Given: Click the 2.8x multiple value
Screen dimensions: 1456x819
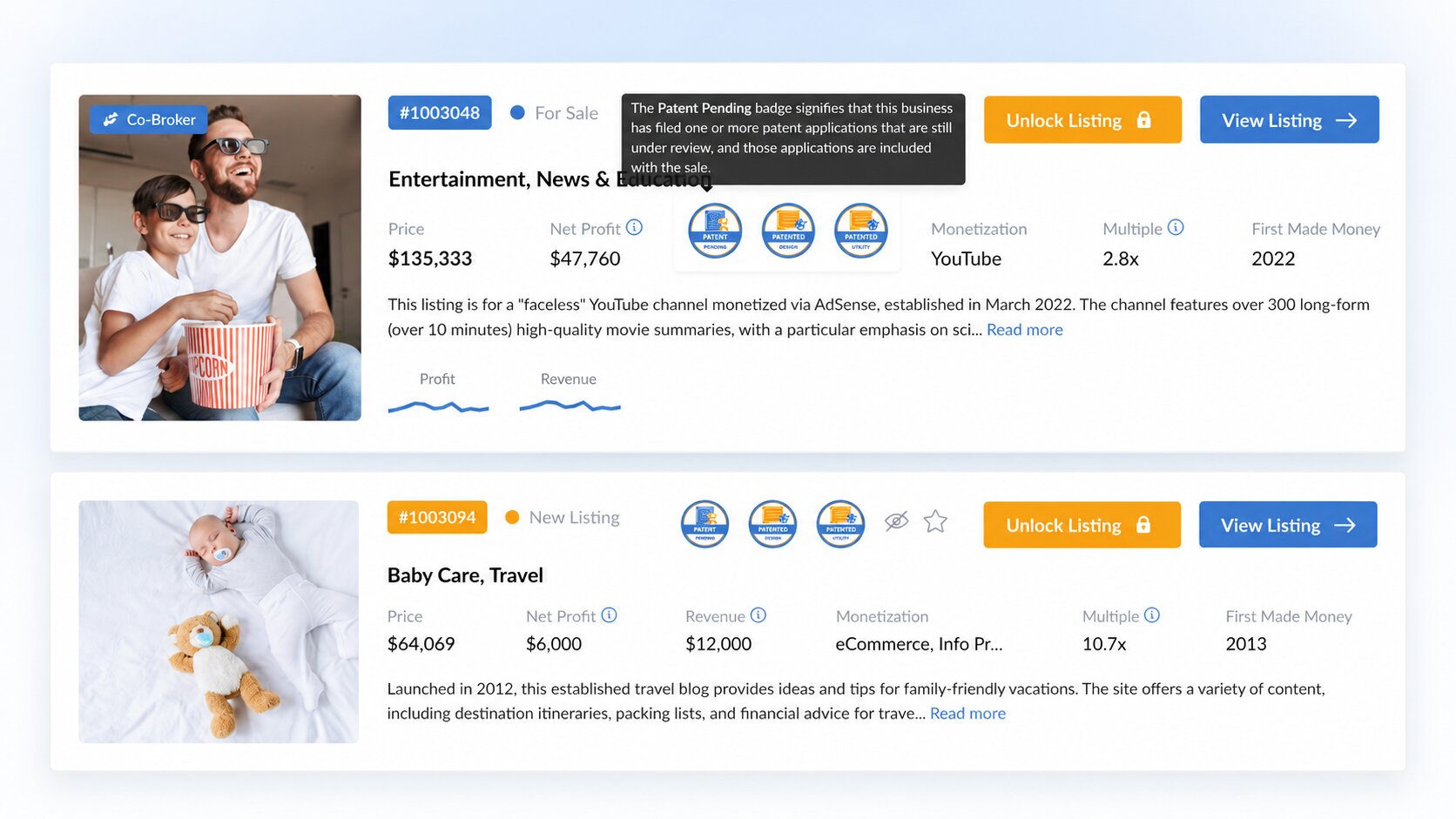Looking at the screenshot, I should [x=1121, y=258].
